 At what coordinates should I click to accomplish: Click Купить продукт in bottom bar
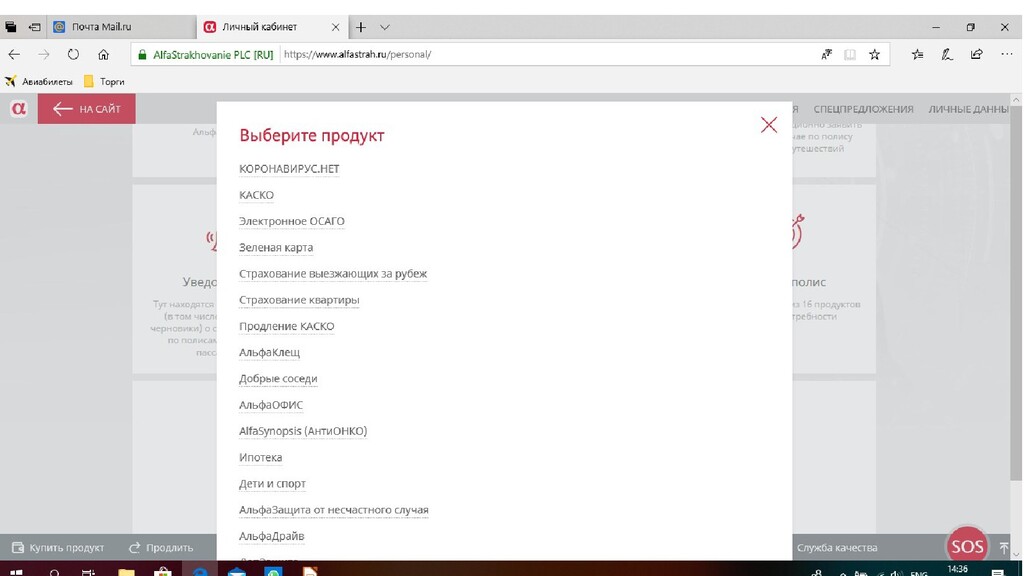click(x=58, y=547)
